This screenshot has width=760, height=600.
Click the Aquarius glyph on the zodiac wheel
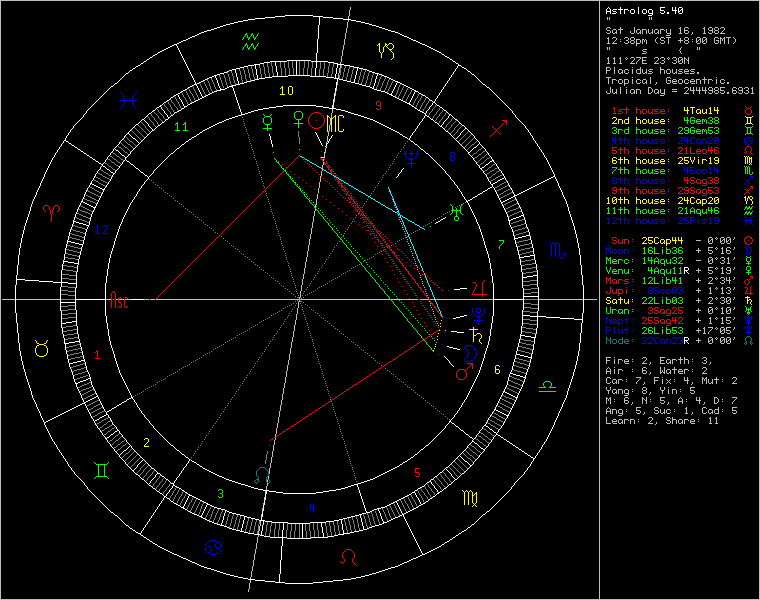tap(252, 42)
